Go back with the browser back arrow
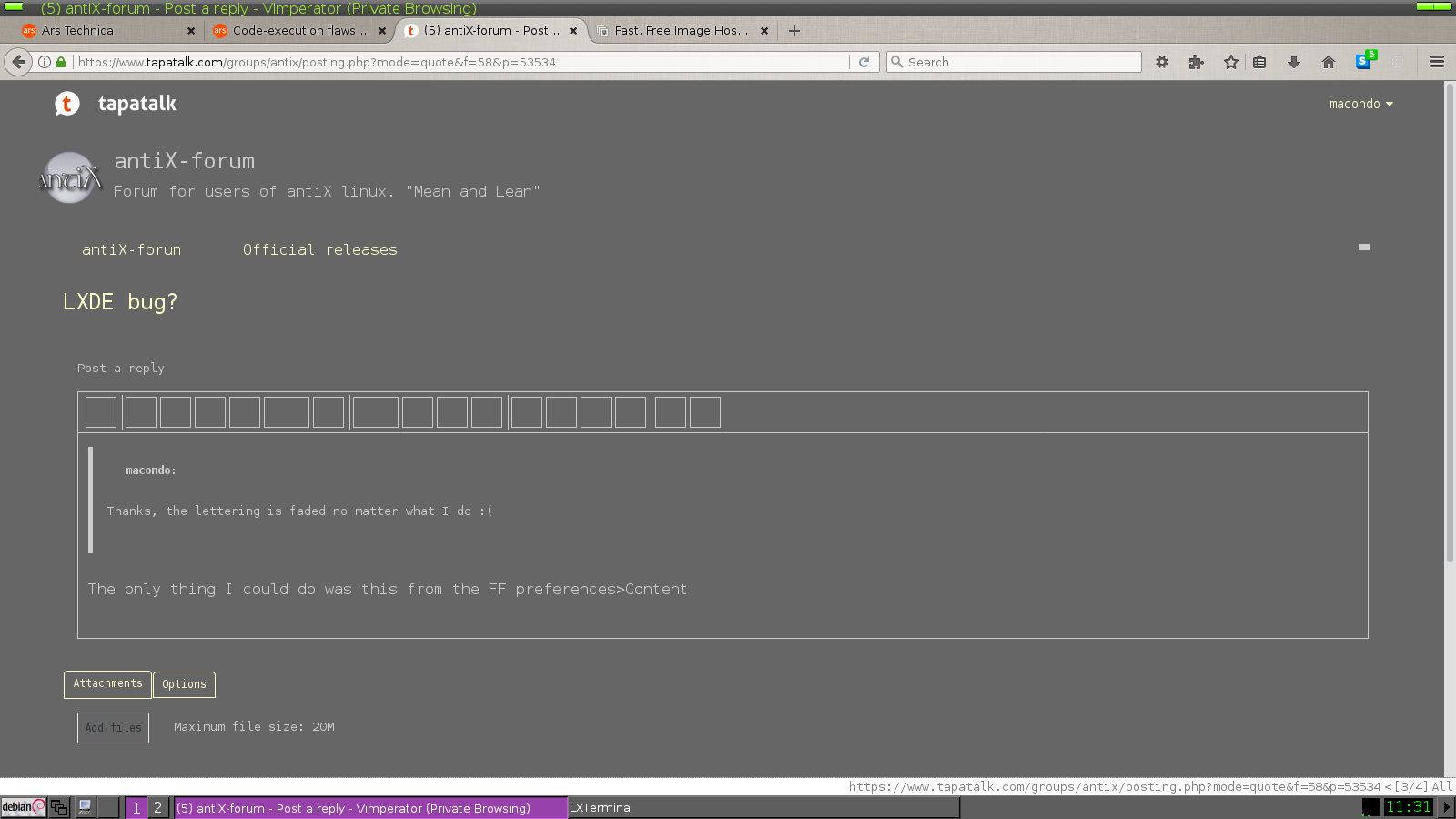 point(18,62)
